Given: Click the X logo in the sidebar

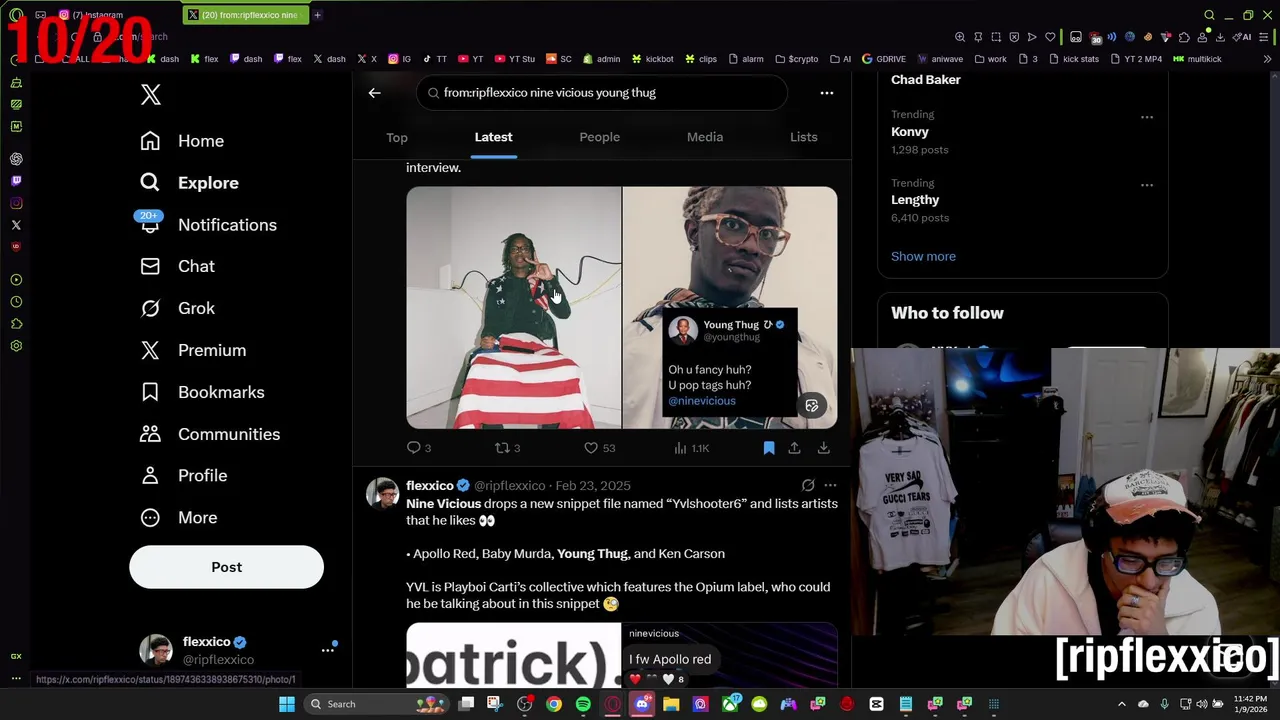Looking at the screenshot, I should pyautogui.click(x=150, y=95).
